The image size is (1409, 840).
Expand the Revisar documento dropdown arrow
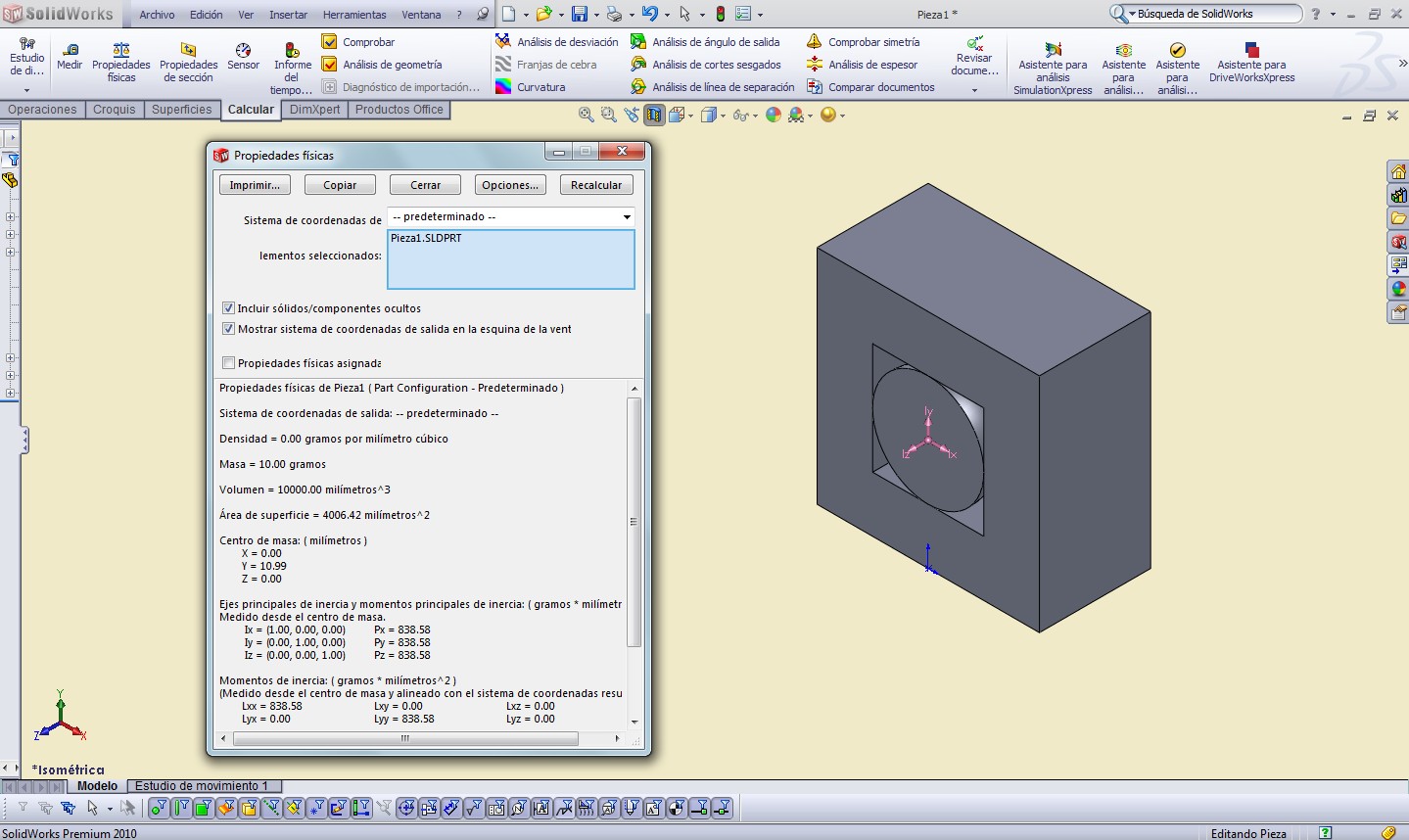click(x=974, y=90)
